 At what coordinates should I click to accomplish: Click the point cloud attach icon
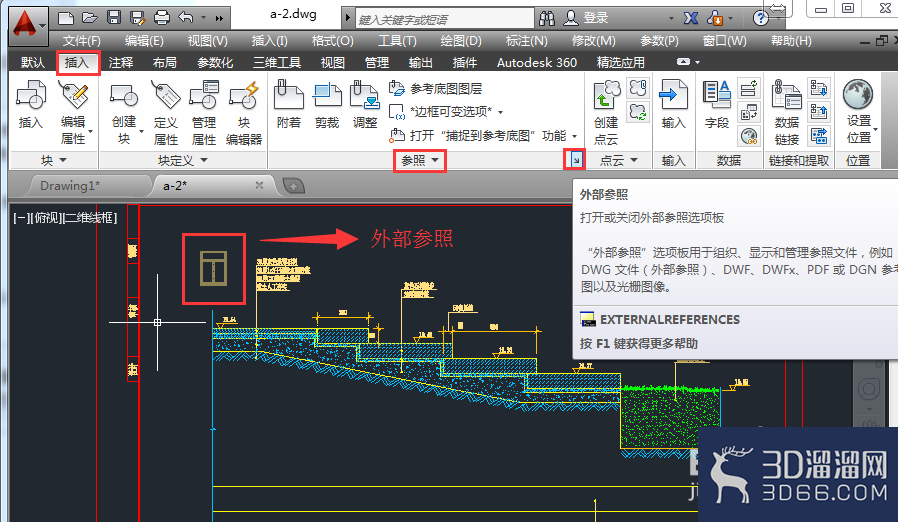tap(638, 88)
